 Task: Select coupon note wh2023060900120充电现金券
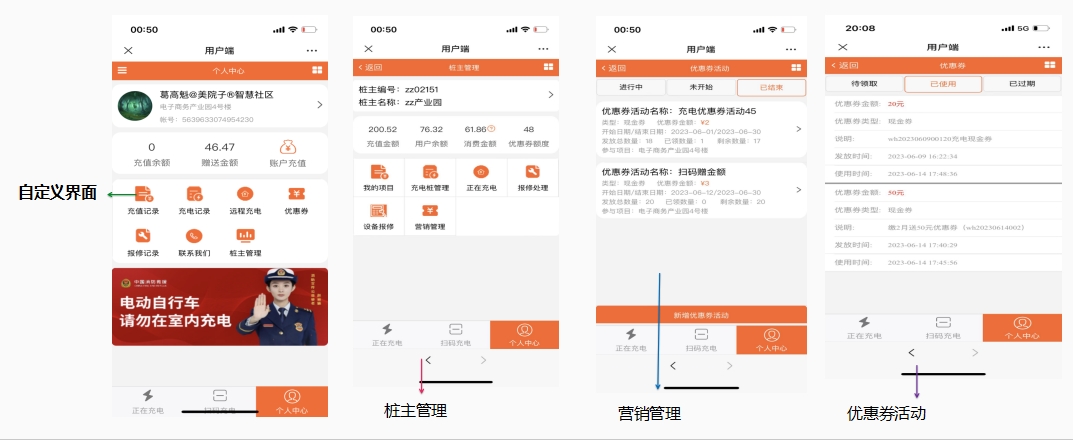click(940, 139)
